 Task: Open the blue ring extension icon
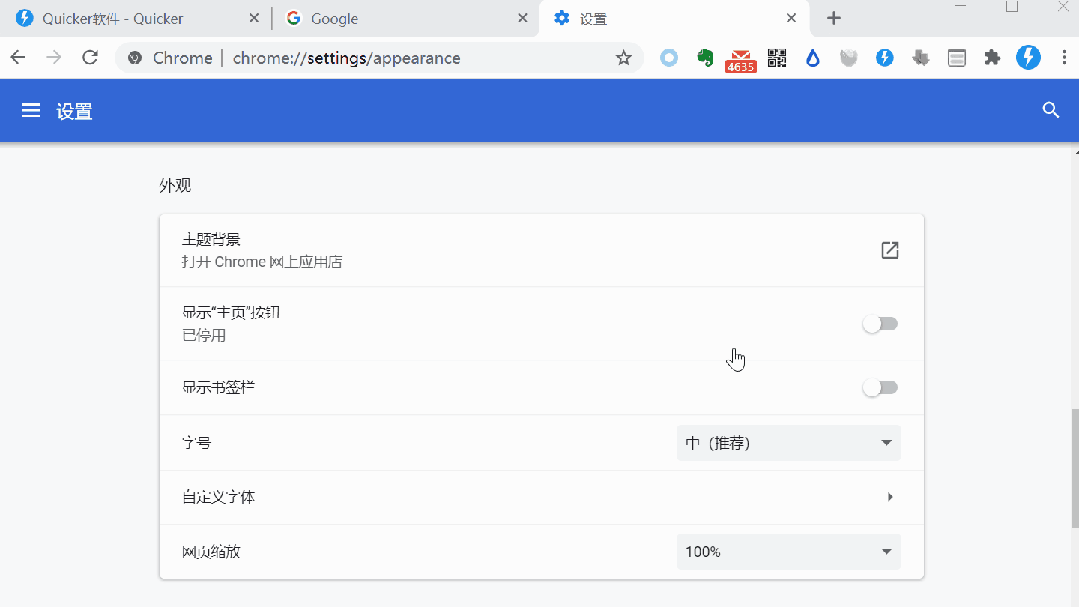click(669, 58)
